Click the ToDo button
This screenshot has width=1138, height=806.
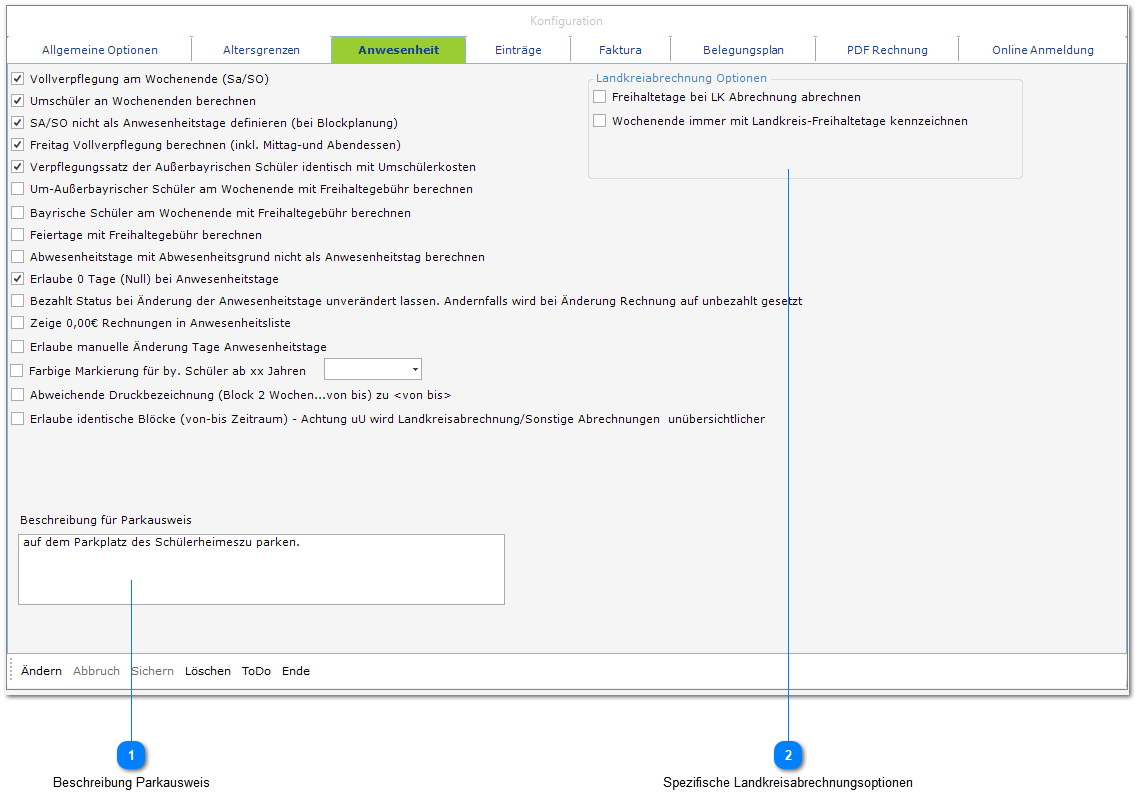pos(256,671)
